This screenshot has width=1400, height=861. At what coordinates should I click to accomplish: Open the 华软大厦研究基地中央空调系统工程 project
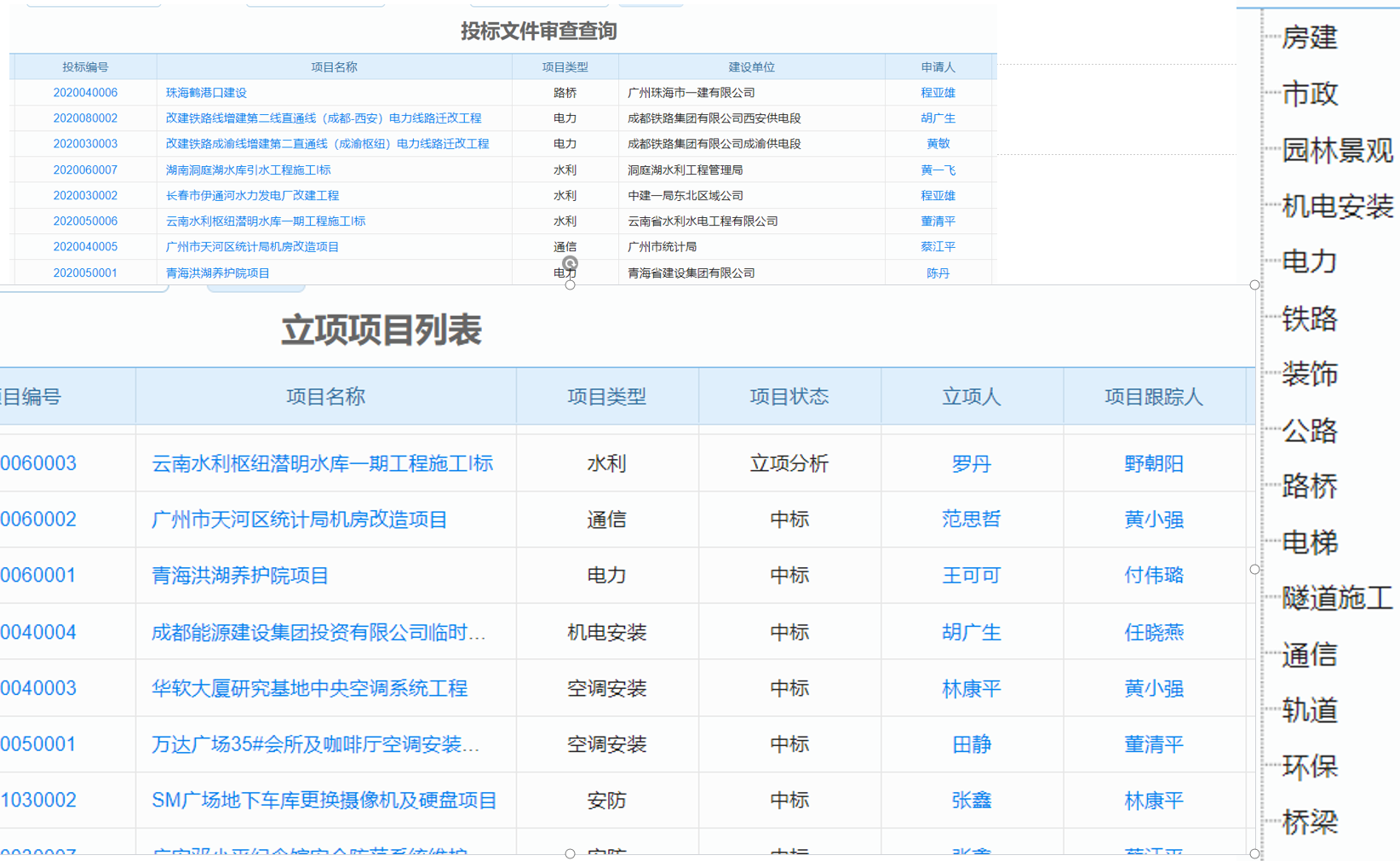pos(309,688)
